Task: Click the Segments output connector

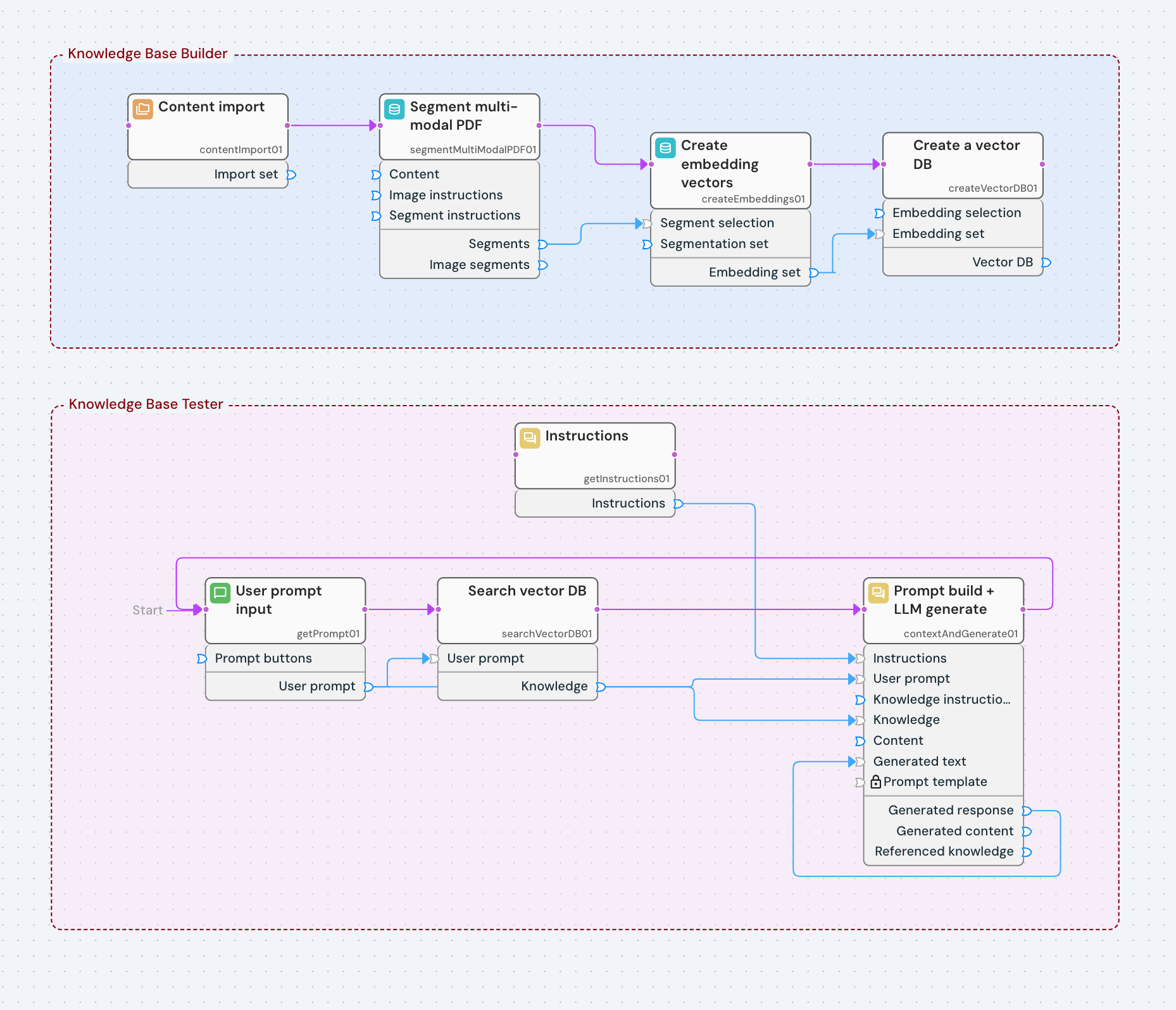Action: tap(543, 244)
